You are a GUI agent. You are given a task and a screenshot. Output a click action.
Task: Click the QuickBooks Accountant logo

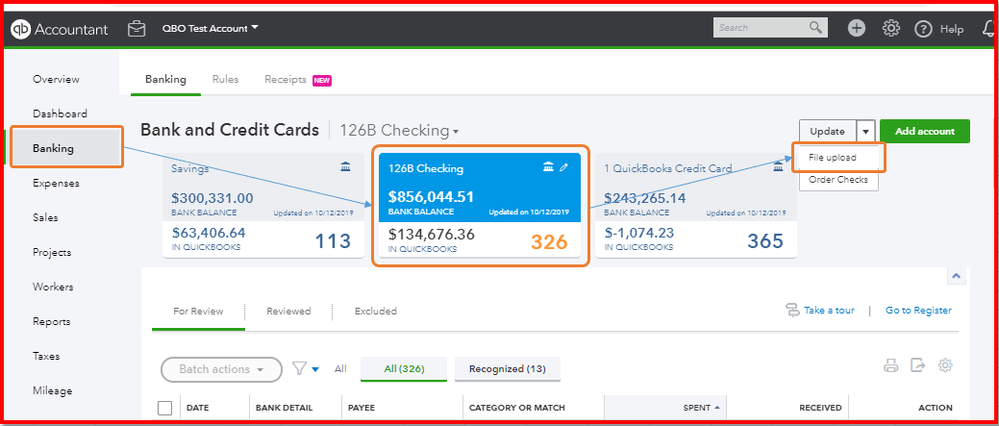click(60, 29)
